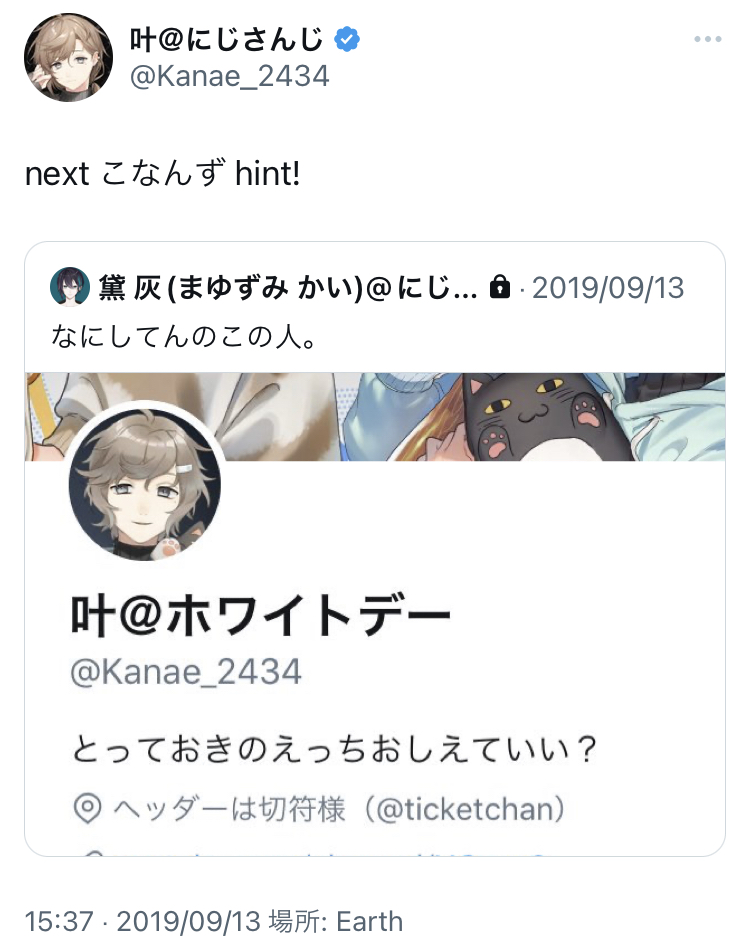Screen dimensions: 750x949
Task: Click the padlock protected-account icon
Action: click(x=499, y=287)
